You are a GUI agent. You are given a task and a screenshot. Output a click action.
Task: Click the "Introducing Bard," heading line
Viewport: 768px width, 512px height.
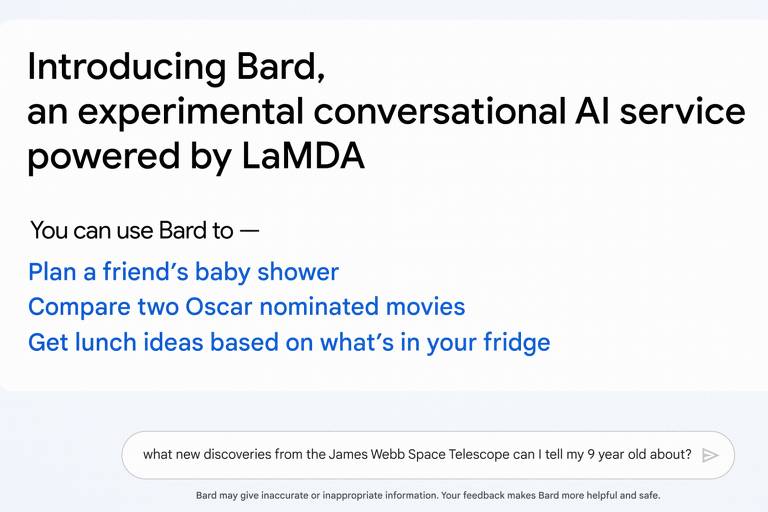tap(176, 67)
